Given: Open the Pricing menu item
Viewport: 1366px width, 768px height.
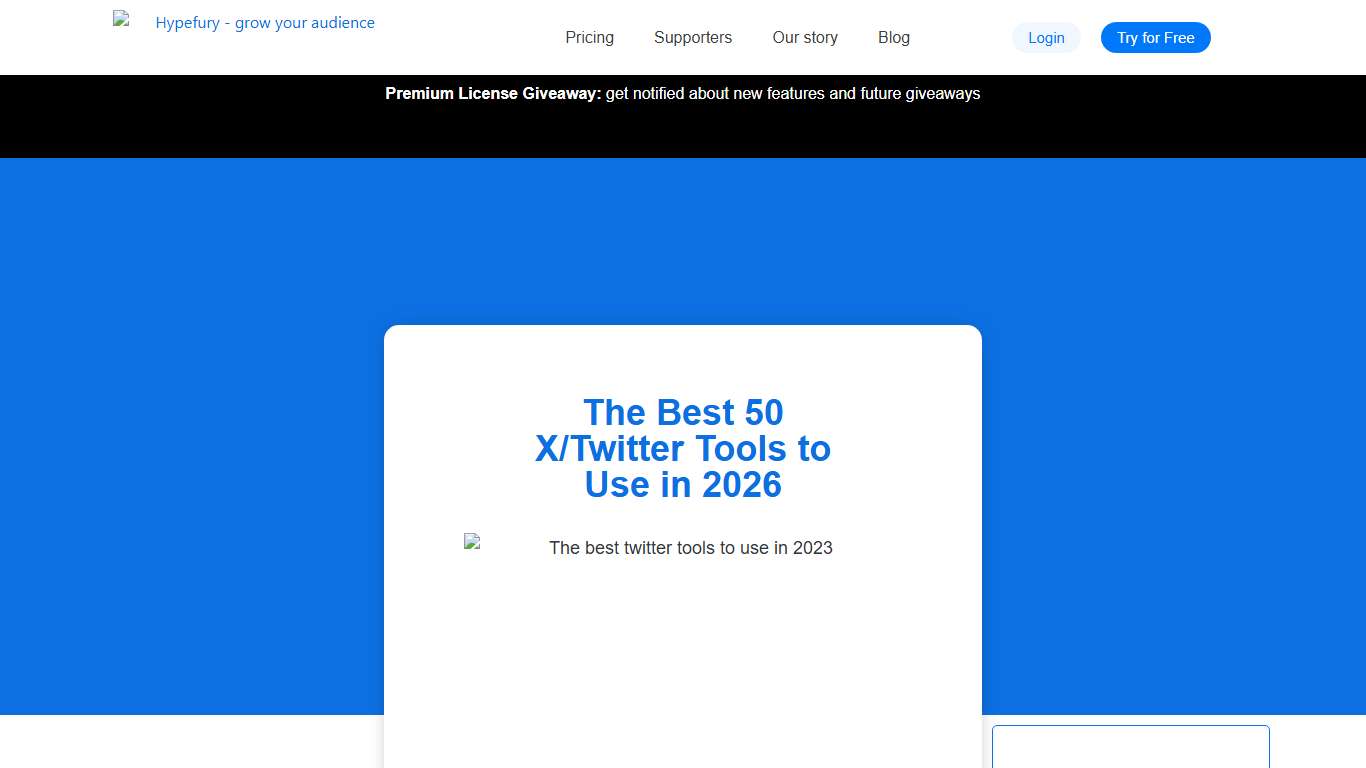Looking at the screenshot, I should pos(589,37).
